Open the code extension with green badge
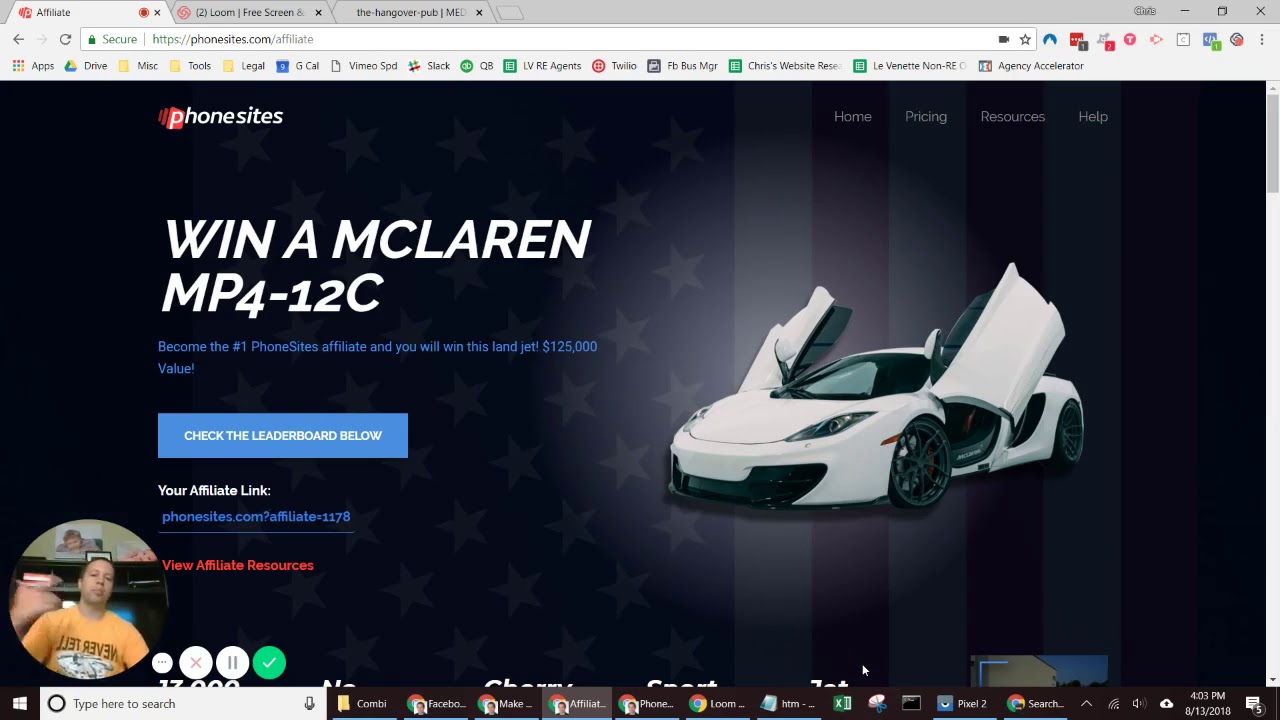1280x720 pixels. click(1210, 40)
